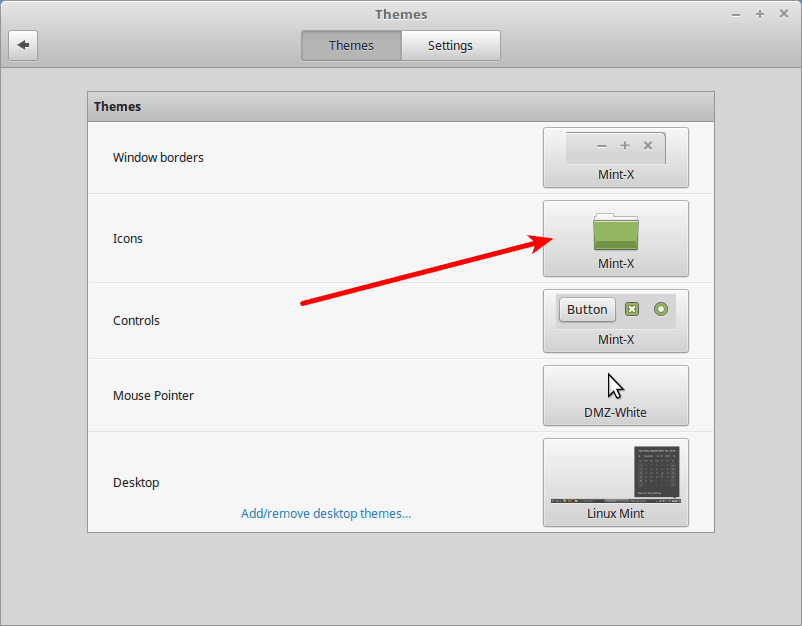Open the DMZ-White mouse pointer selector
802x626 pixels.
point(615,395)
